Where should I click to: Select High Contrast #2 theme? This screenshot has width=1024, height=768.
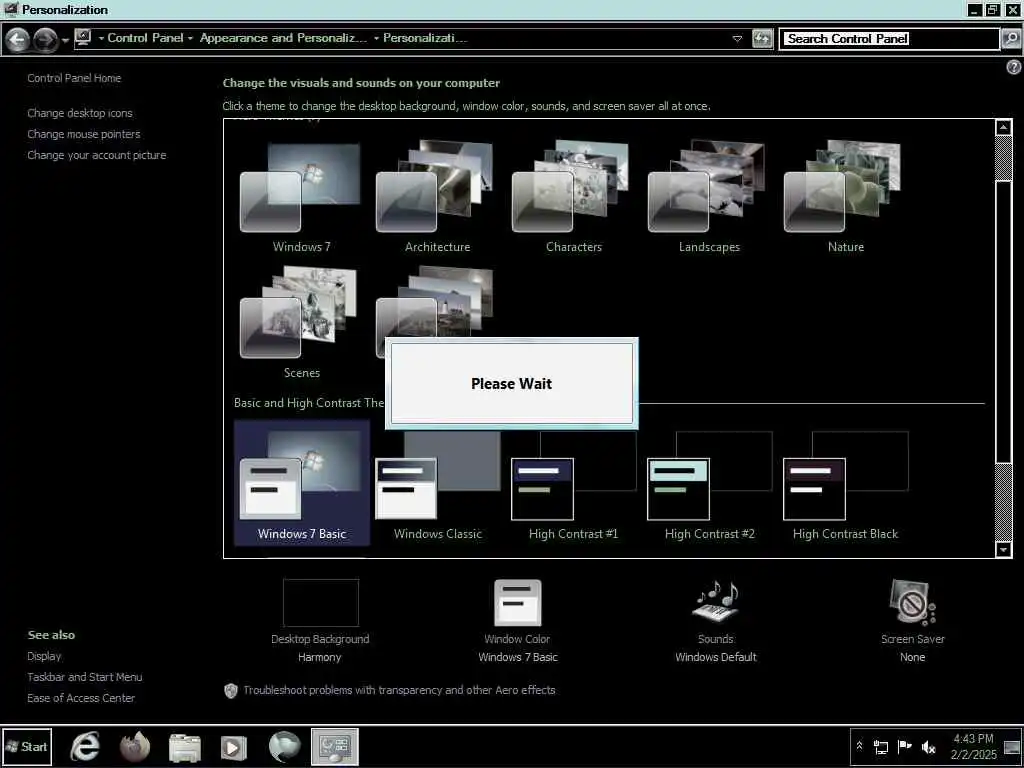tap(709, 485)
